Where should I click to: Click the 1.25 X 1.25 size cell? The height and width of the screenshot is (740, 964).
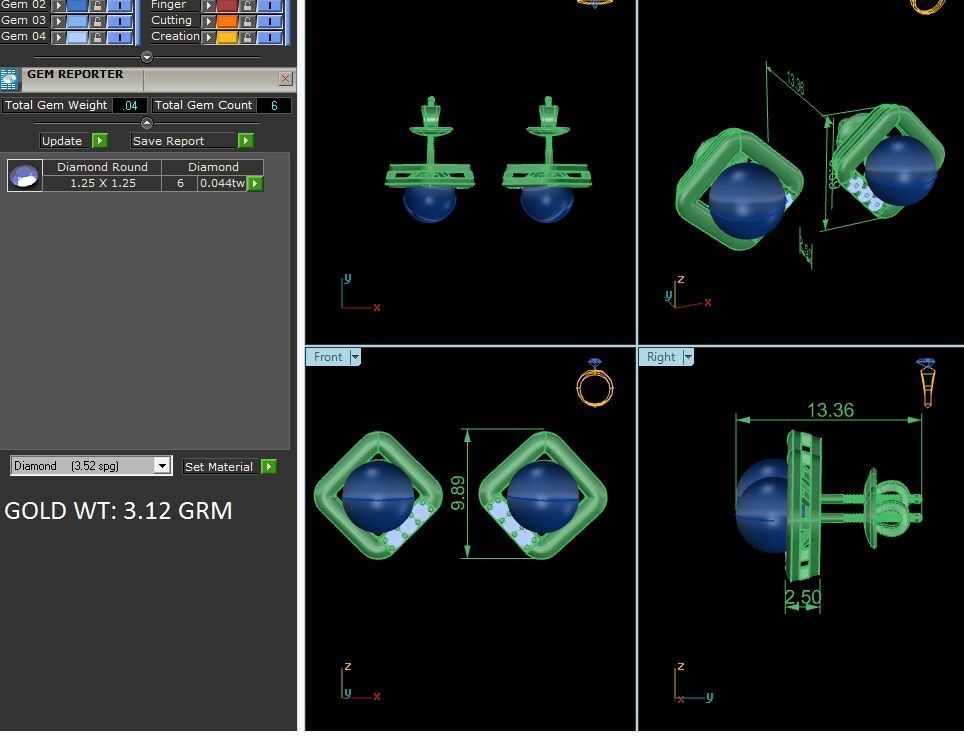tap(102, 183)
